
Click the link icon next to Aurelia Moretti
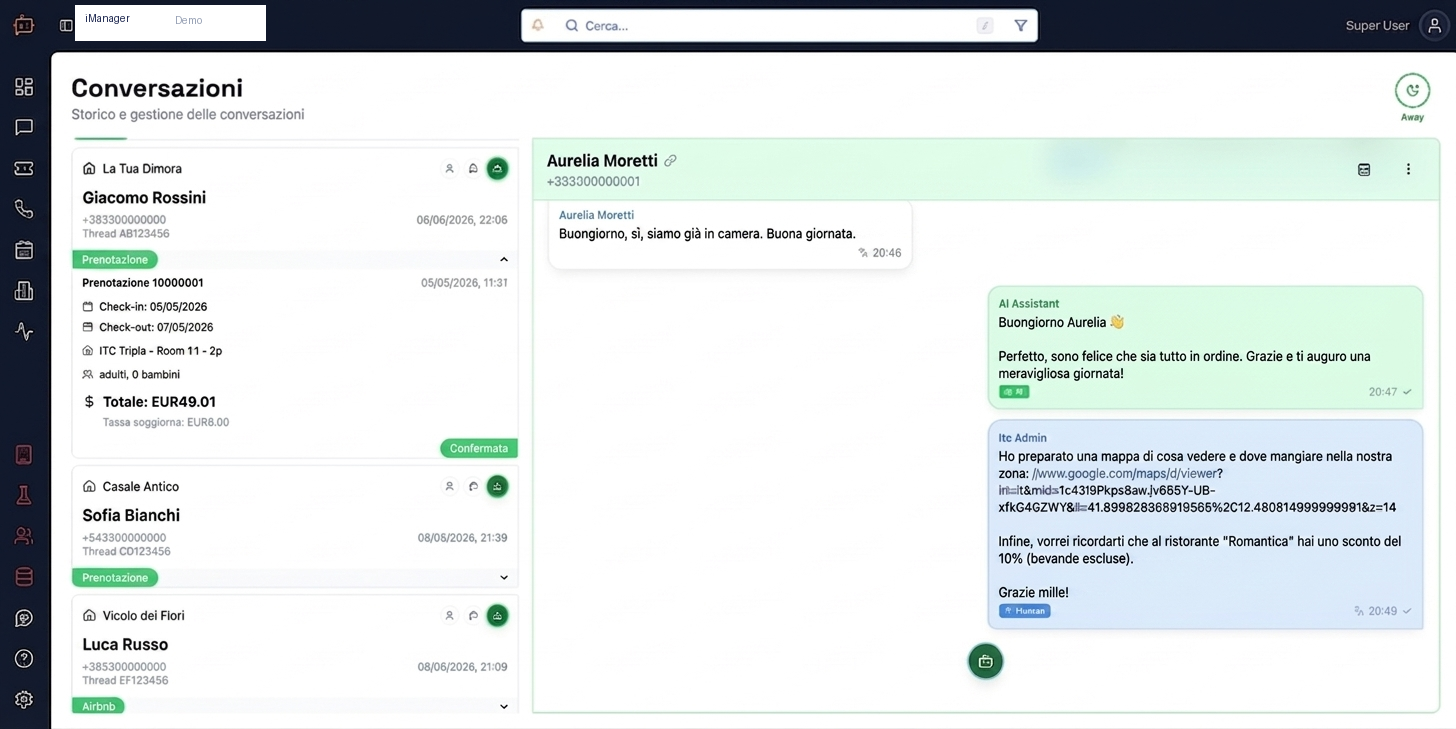pyautogui.click(x=671, y=161)
